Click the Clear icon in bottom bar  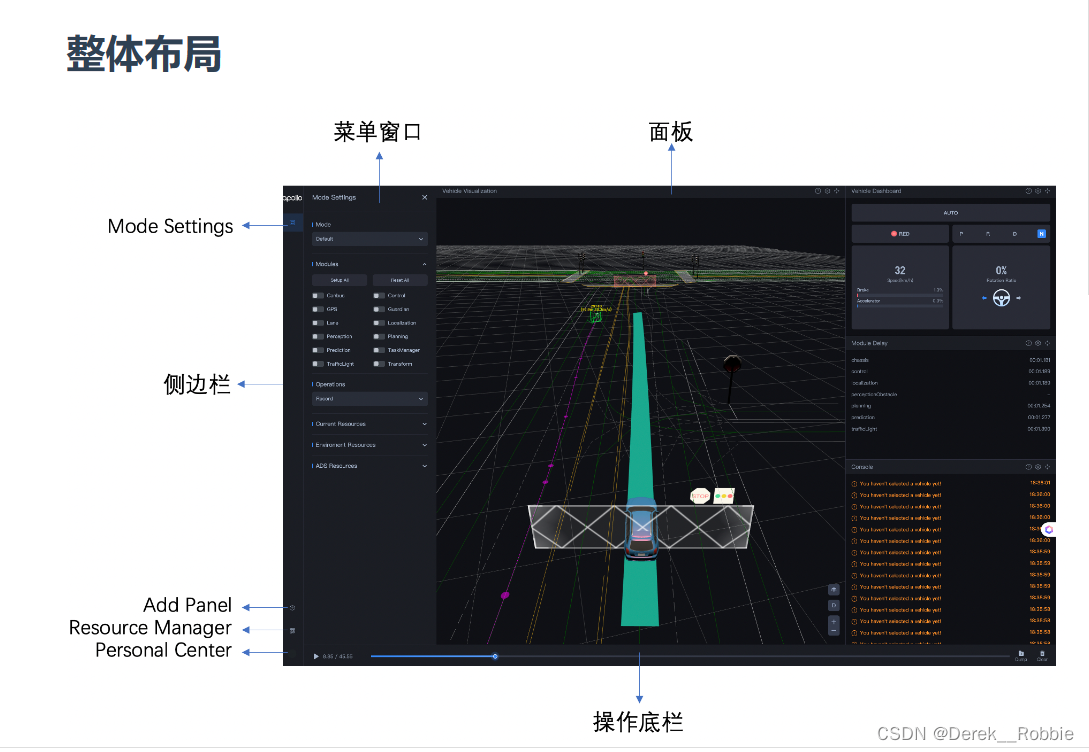pos(1042,655)
